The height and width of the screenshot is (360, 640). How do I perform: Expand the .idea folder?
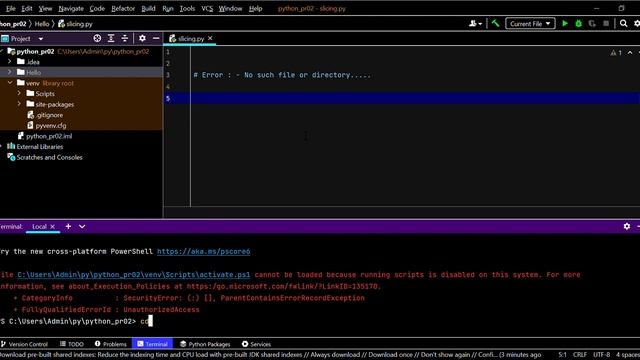pos(10,62)
